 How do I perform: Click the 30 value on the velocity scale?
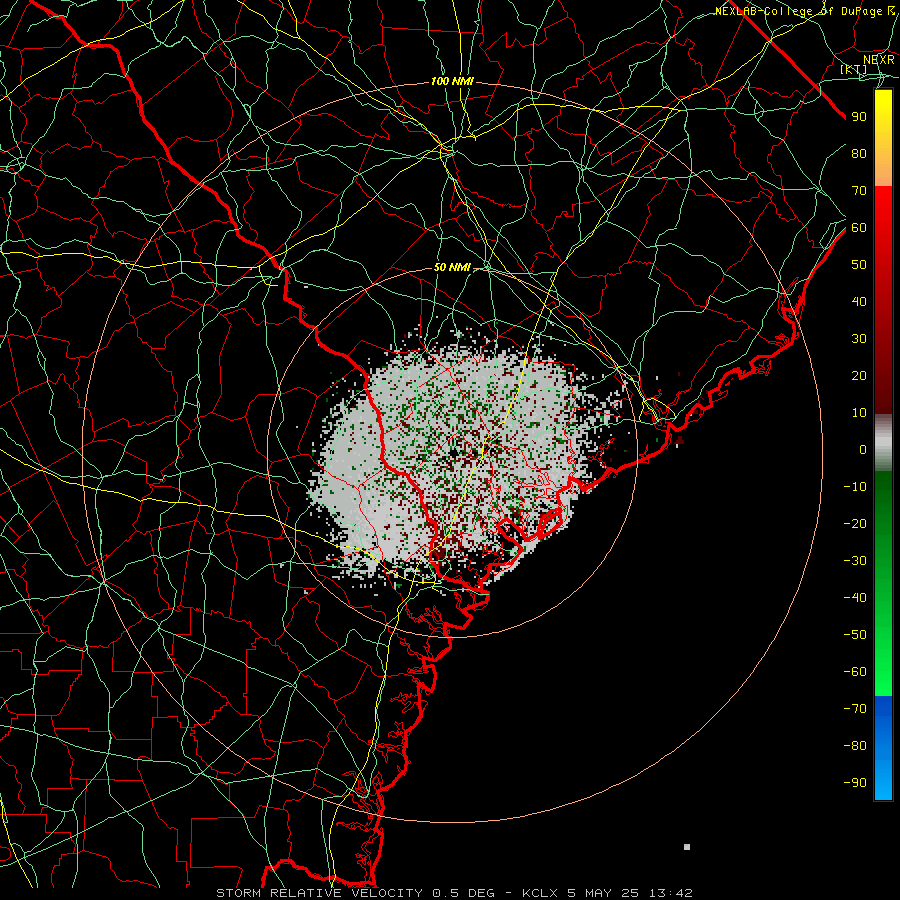click(x=859, y=339)
